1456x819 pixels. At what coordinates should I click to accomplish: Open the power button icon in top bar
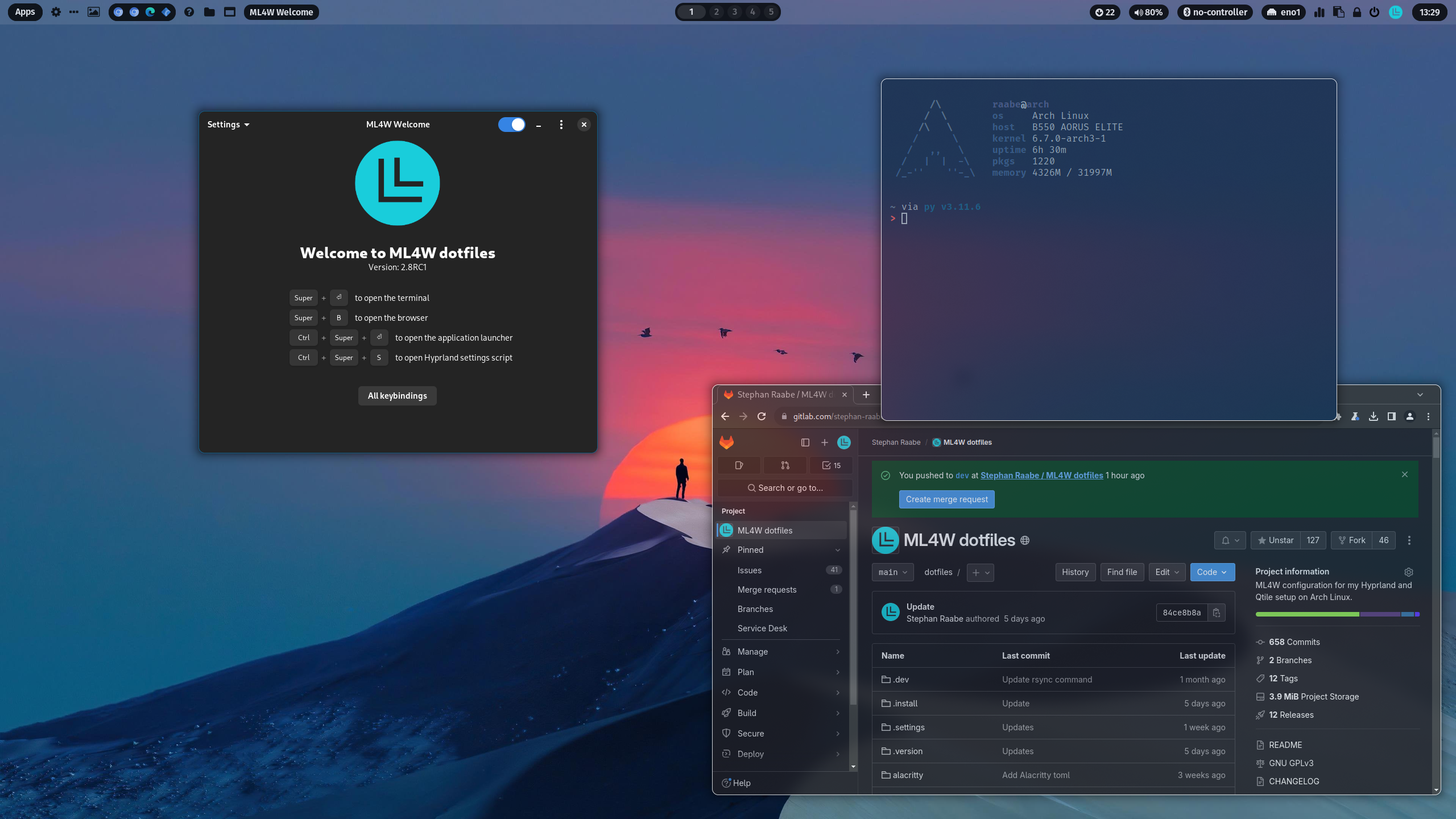point(1374,12)
